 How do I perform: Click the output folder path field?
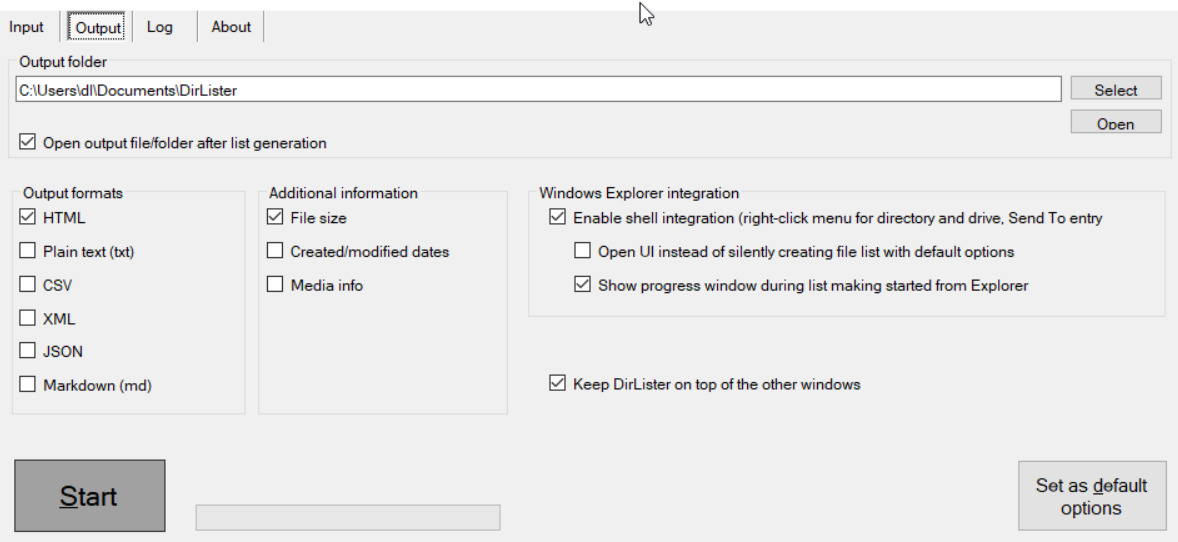tap(538, 90)
